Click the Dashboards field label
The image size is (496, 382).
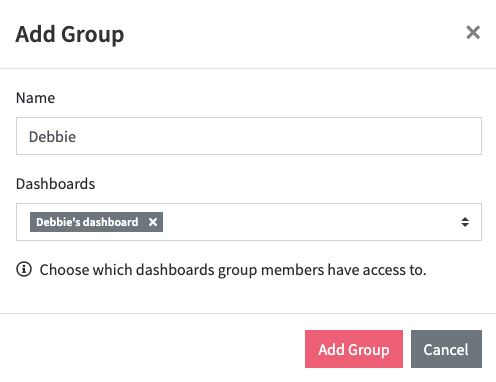(x=56, y=184)
